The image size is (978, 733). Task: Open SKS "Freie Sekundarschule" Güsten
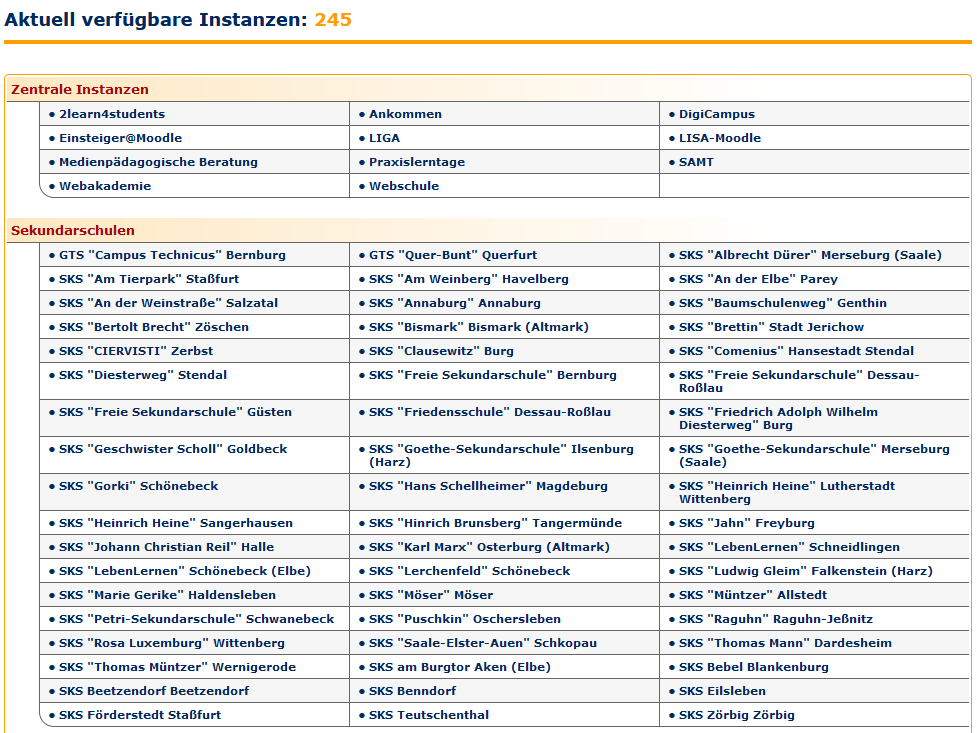(x=175, y=412)
